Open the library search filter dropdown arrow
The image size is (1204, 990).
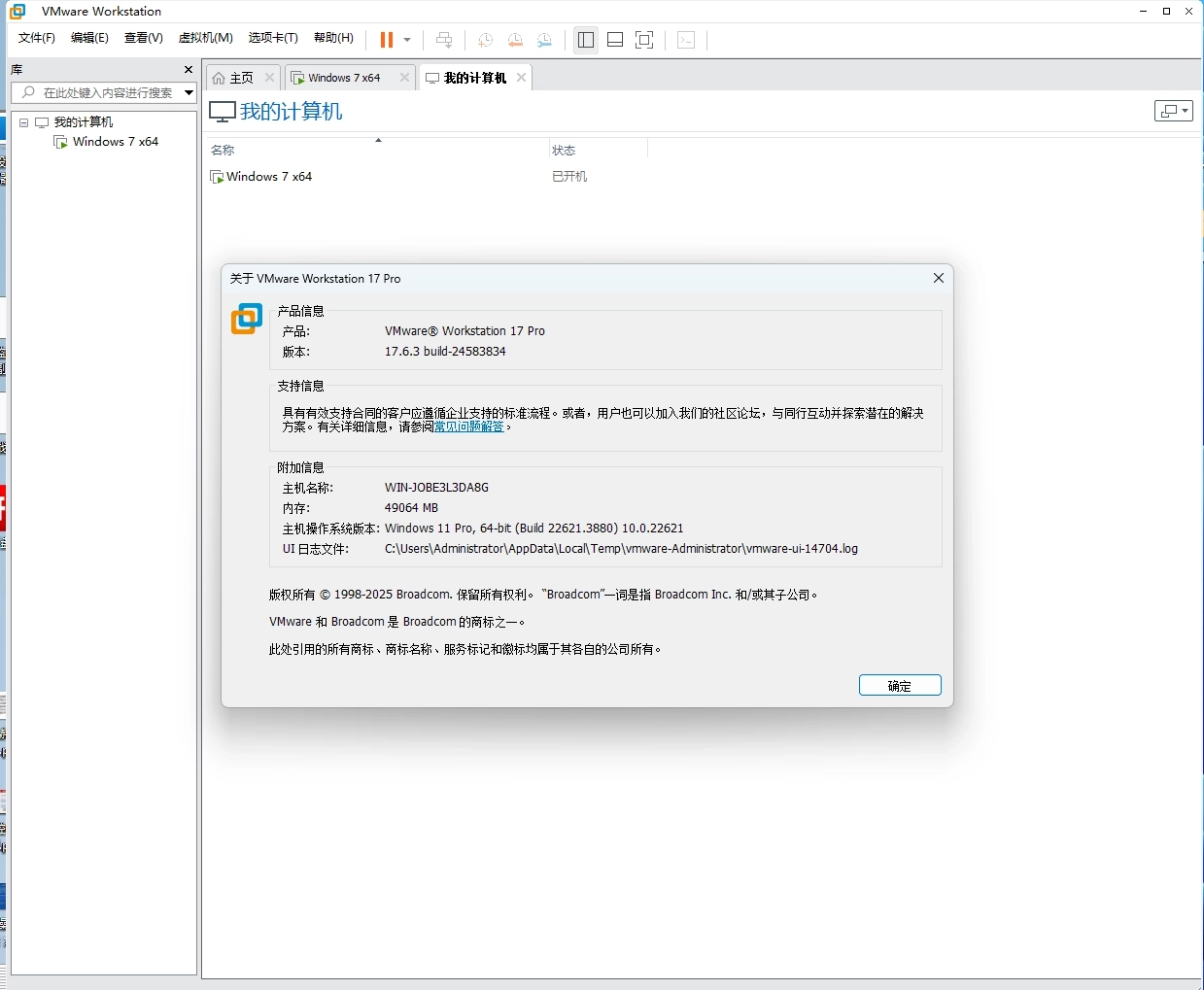pyautogui.click(x=189, y=92)
